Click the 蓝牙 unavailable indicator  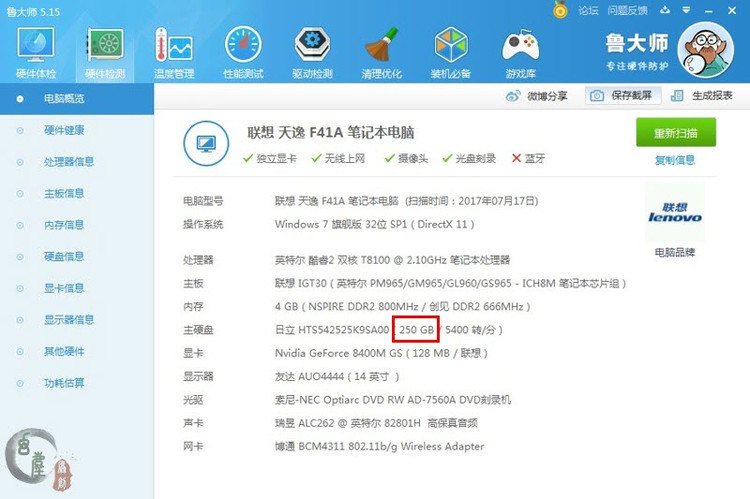(x=529, y=158)
